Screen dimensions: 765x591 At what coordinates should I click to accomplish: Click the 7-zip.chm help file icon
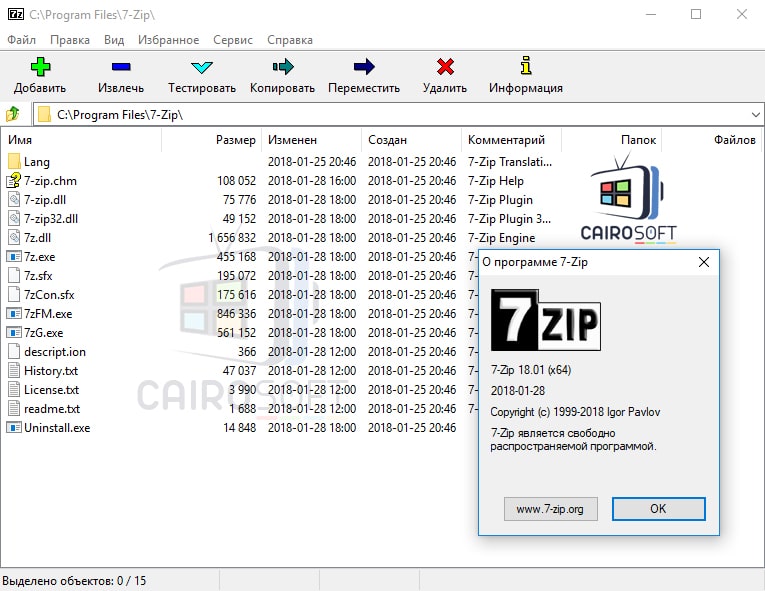[x=14, y=181]
